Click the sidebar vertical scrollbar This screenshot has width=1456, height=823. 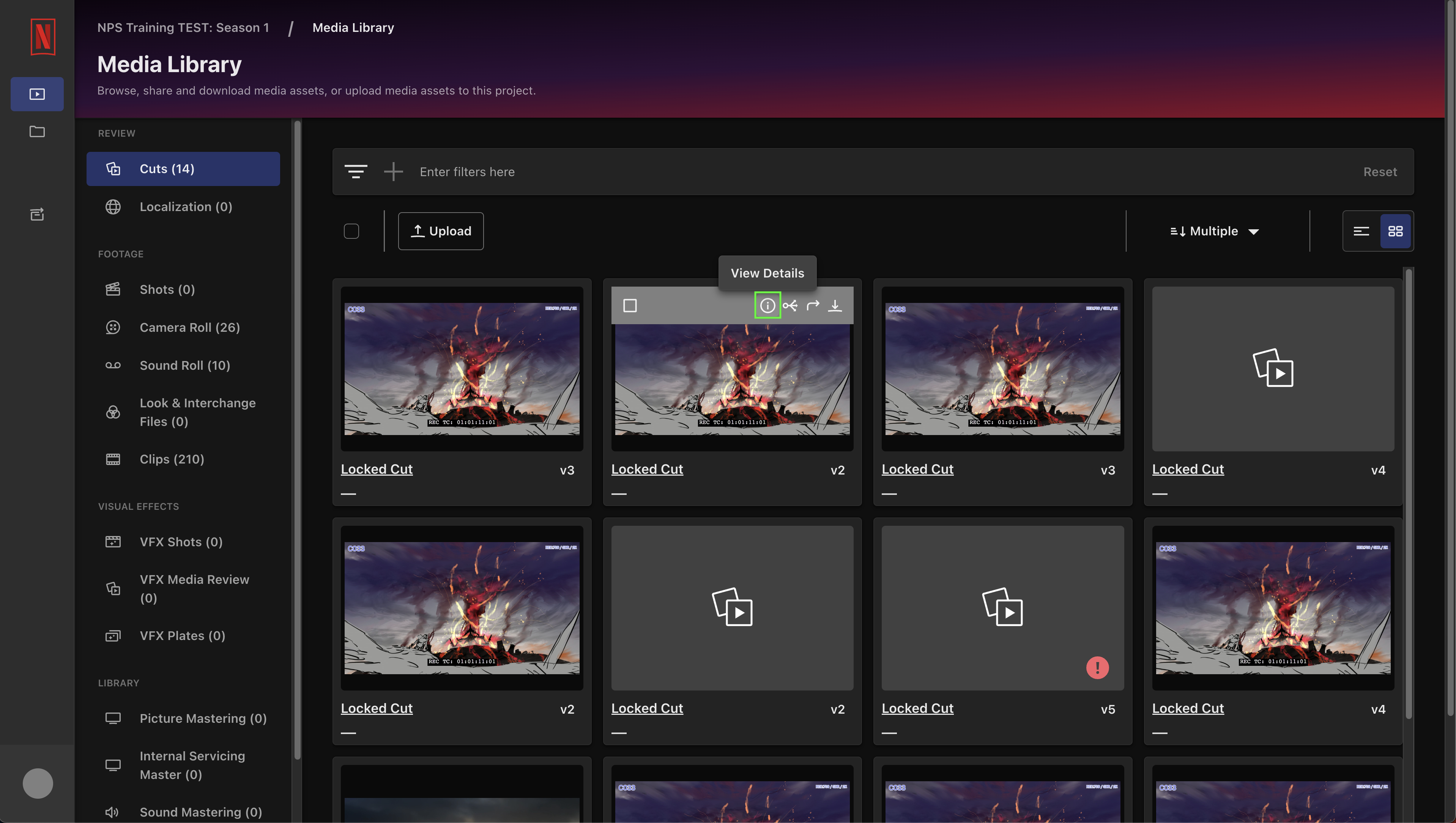pyautogui.click(x=297, y=440)
